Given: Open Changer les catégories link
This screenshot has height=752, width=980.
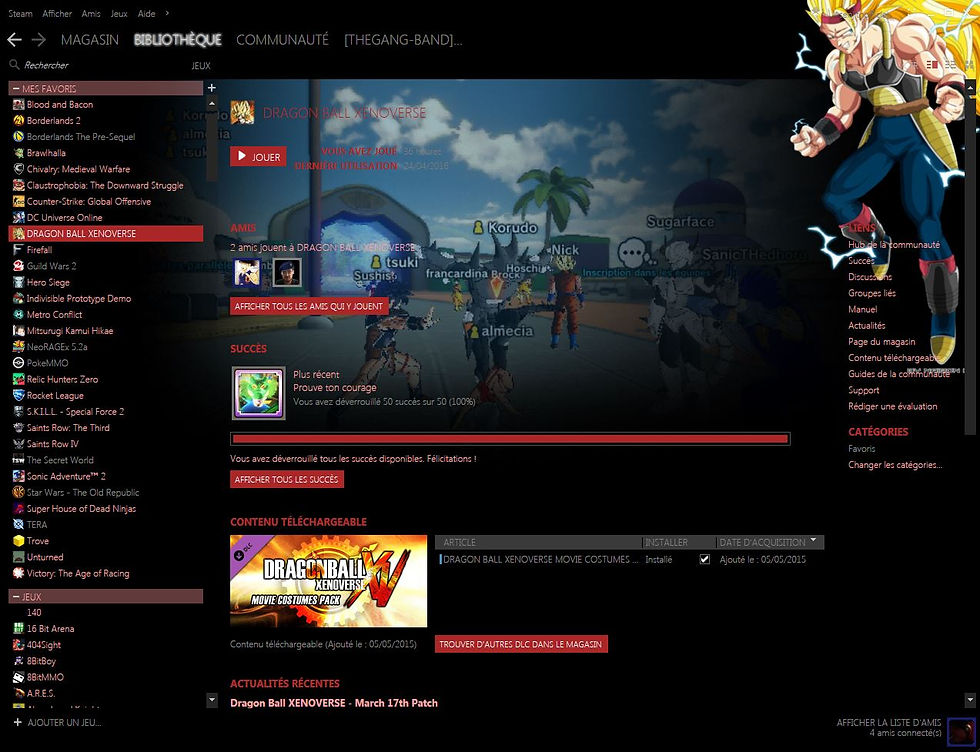Looking at the screenshot, I should [x=895, y=464].
